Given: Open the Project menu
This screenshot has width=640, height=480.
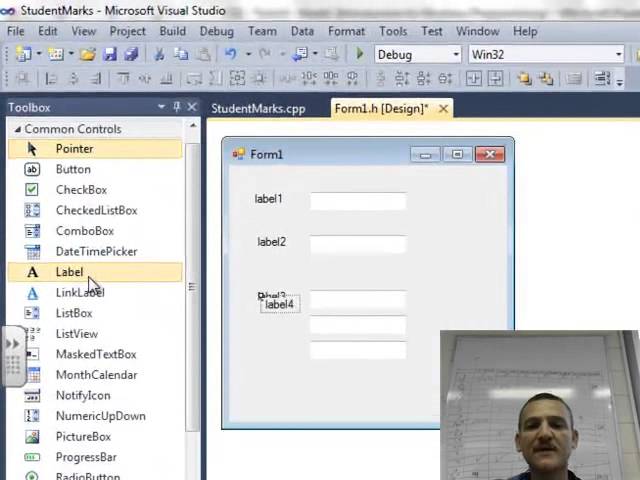Looking at the screenshot, I should (127, 31).
